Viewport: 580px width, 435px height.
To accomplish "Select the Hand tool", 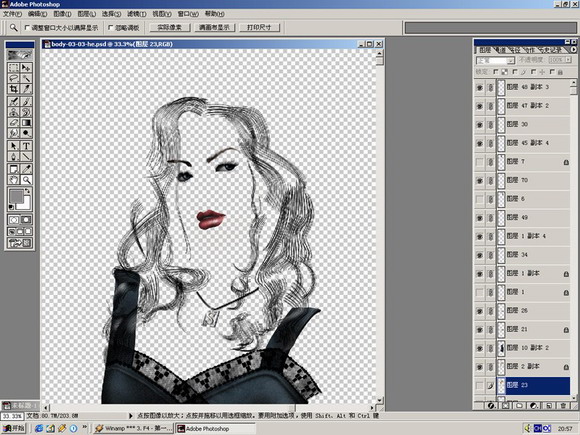I will [14, 180].
